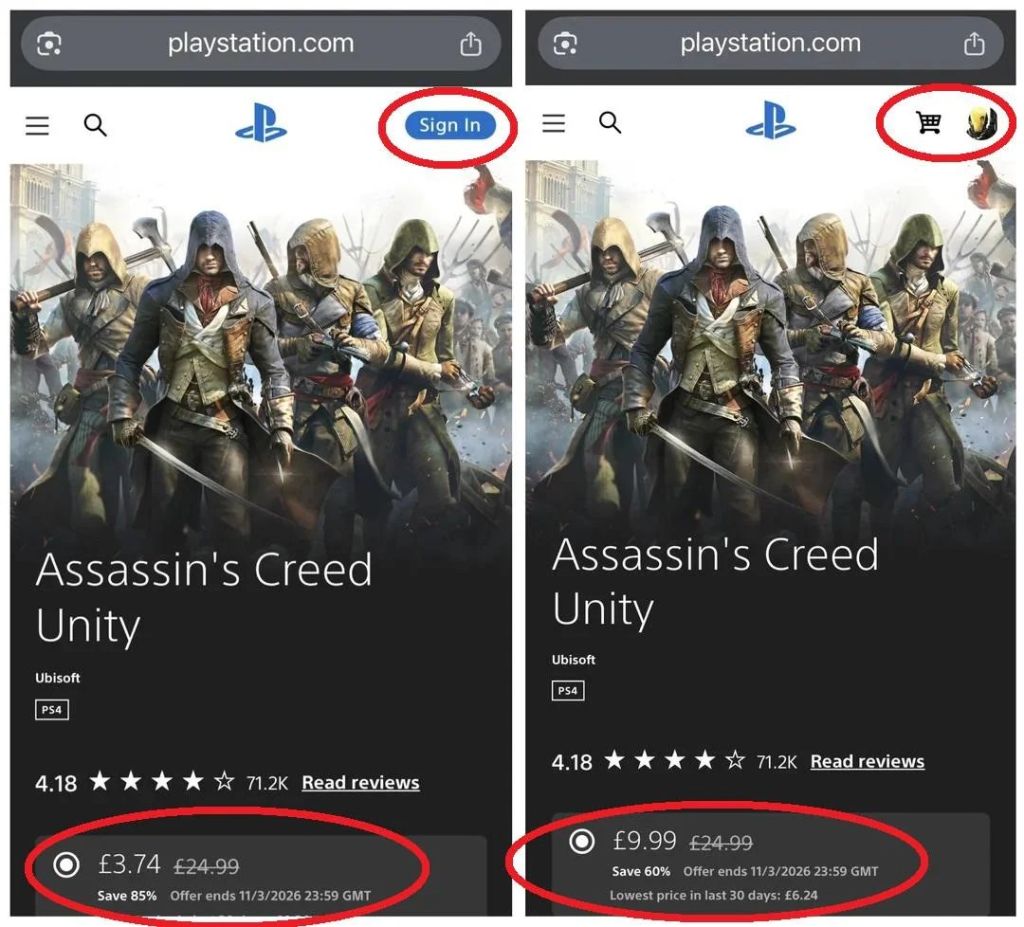
Task: Tap search magnifier in right screenshot
Action: click(x=610, y=122)
